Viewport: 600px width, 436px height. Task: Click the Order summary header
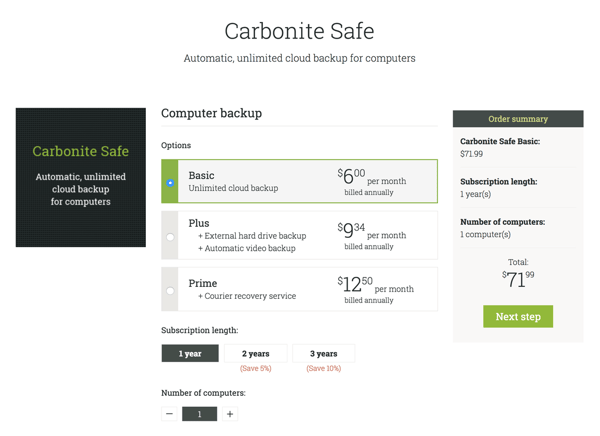(x=518, y=119)
